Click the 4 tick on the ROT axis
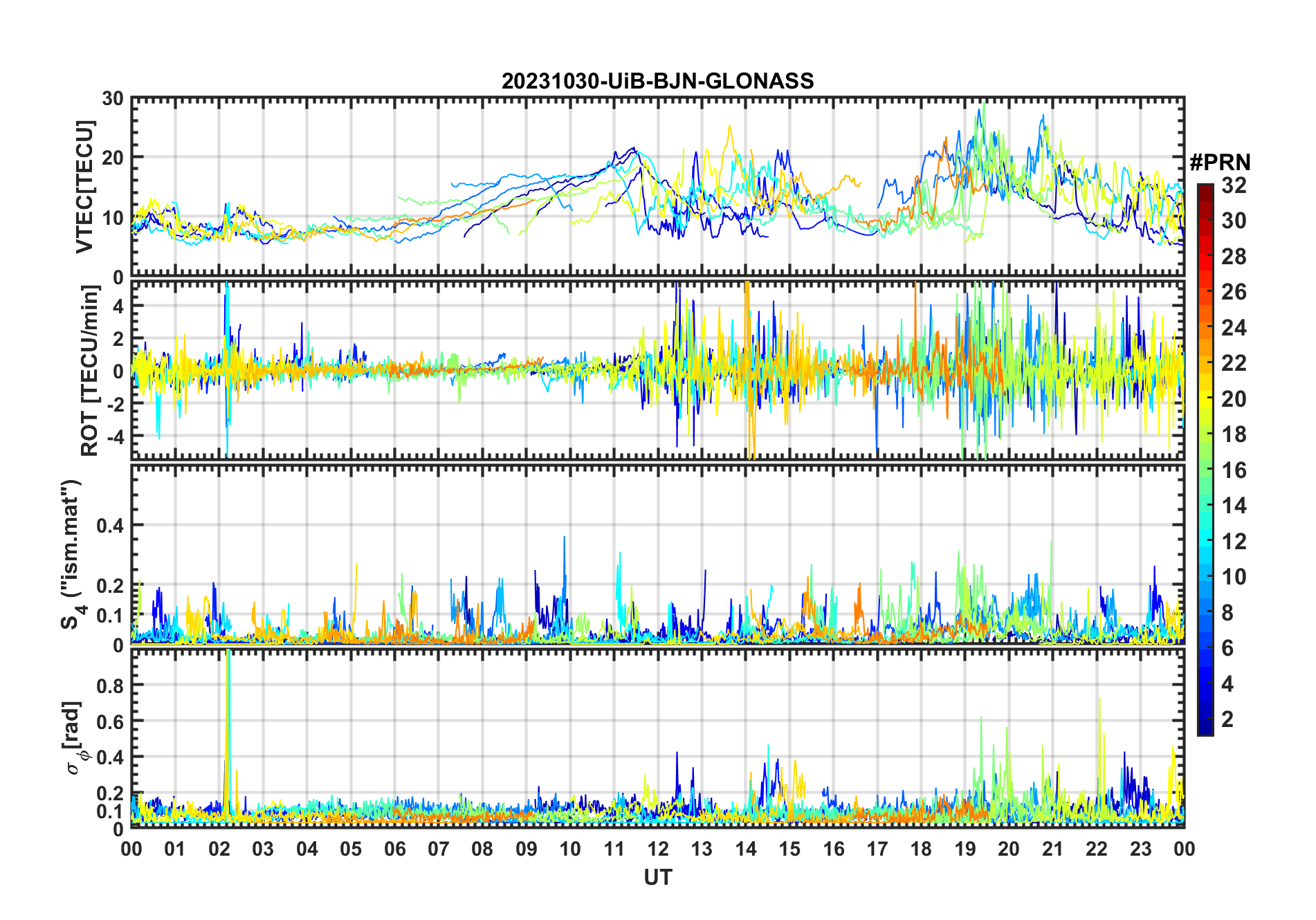 [x=118, y=306]
